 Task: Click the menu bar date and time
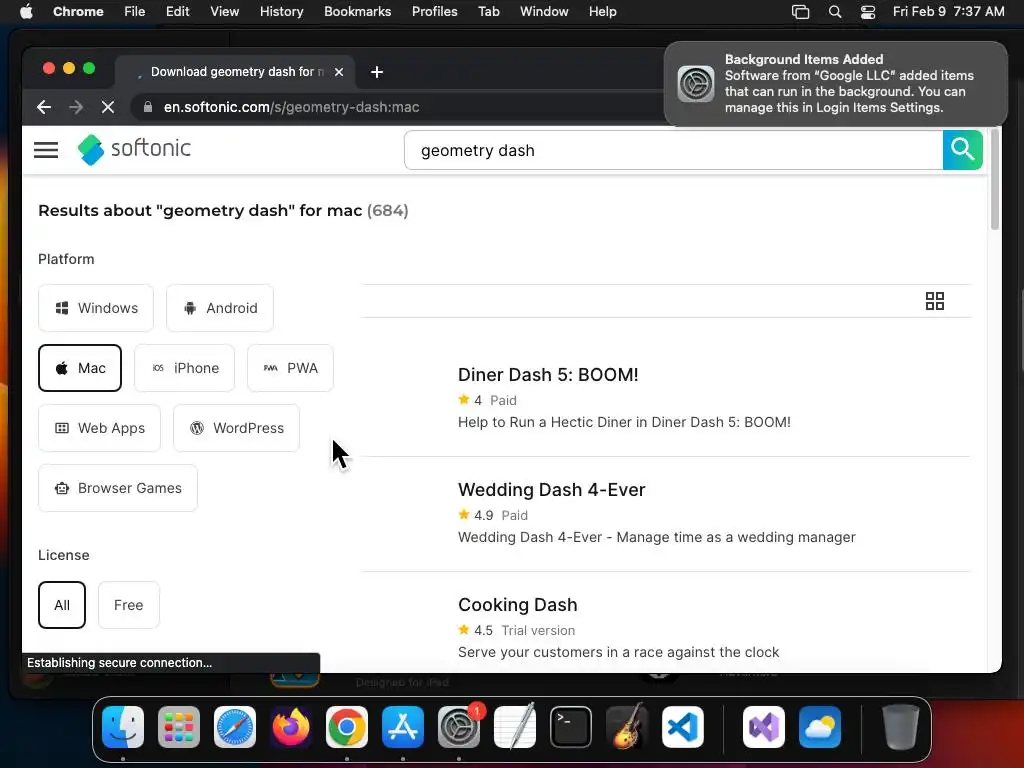948,12
